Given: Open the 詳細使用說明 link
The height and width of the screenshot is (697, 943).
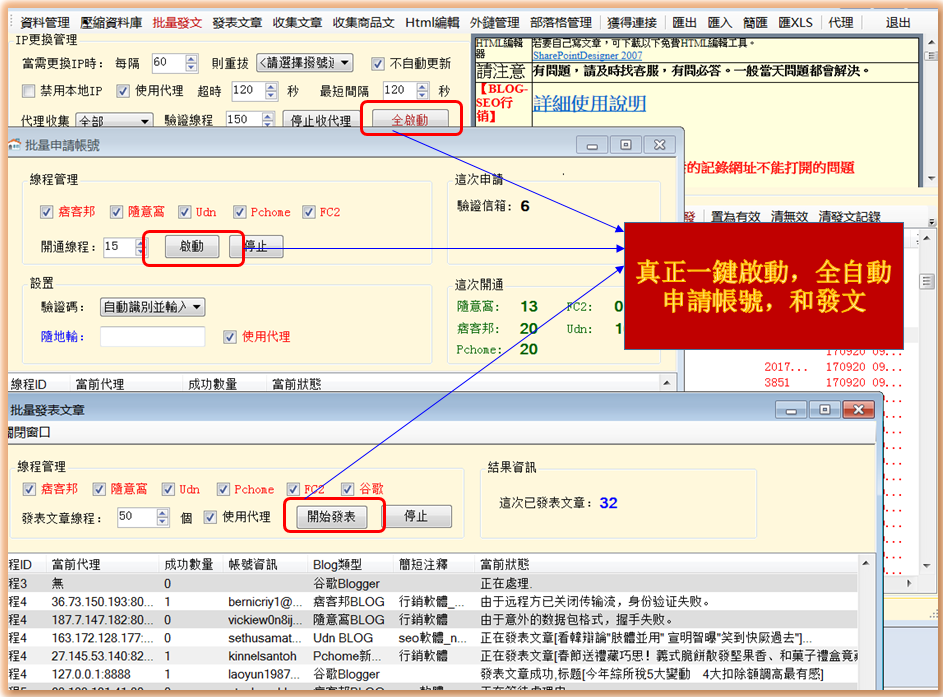Looking at the screenshot, I should [x=589, y=103].
